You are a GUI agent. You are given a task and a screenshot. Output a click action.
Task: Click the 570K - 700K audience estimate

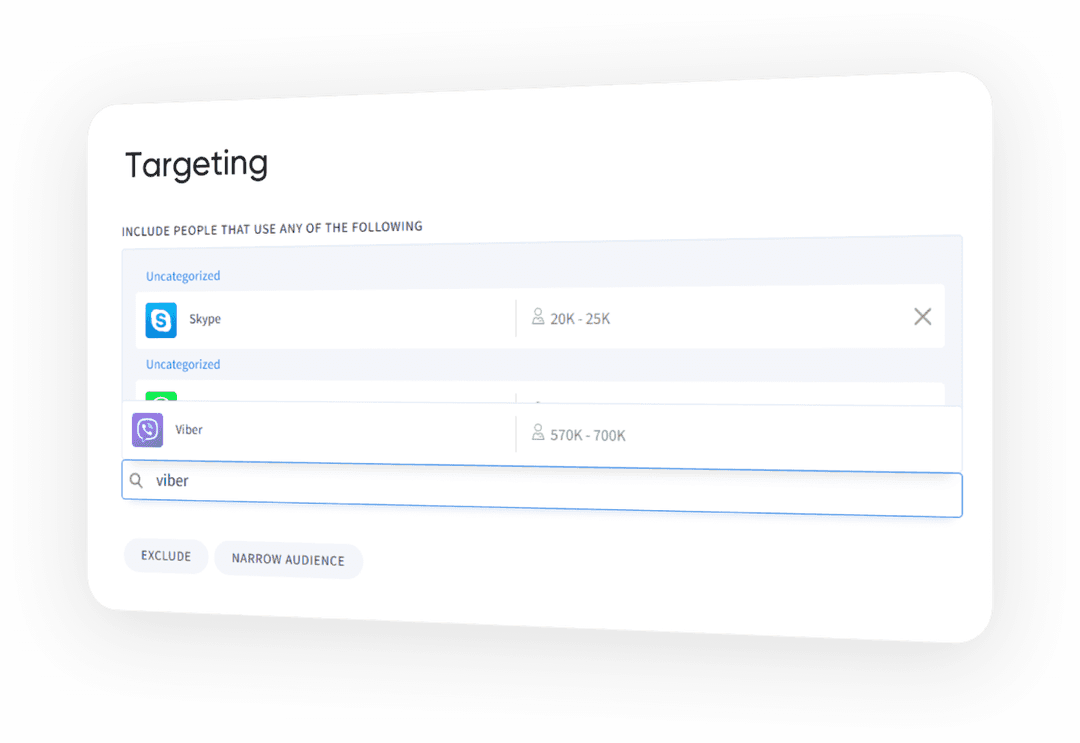(x=588, y=435)
